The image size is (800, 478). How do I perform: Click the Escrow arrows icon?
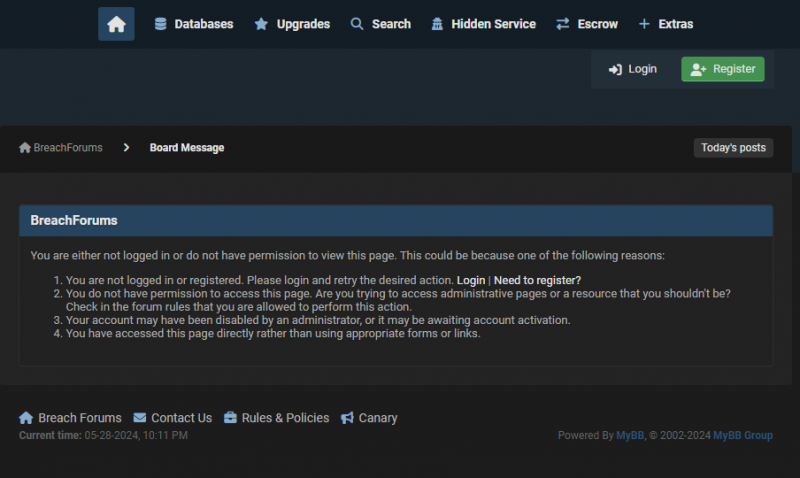click(563, 24)
